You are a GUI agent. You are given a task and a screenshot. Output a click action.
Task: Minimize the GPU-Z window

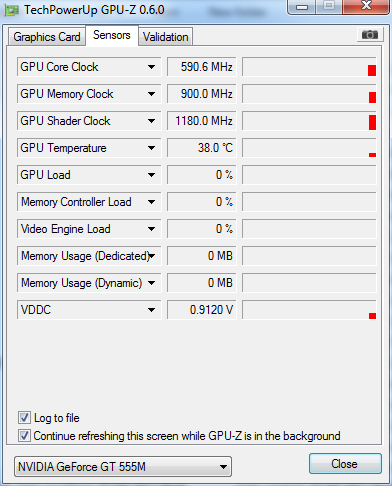pos(302,7)
